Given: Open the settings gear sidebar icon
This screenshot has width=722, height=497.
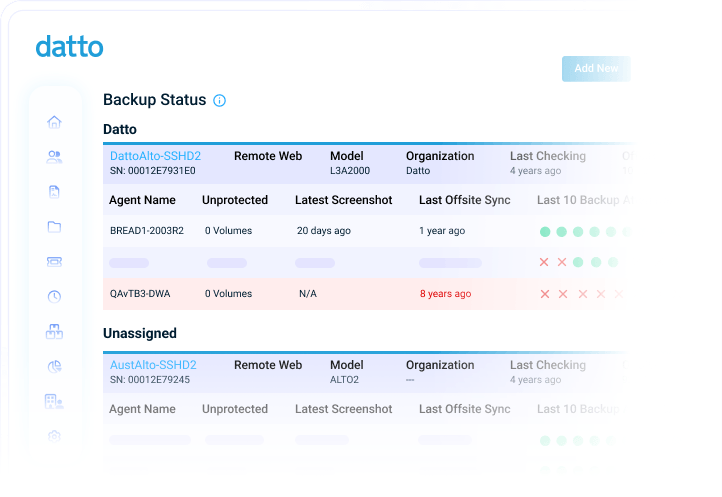Looking at the screenshot, I should 54,436.
